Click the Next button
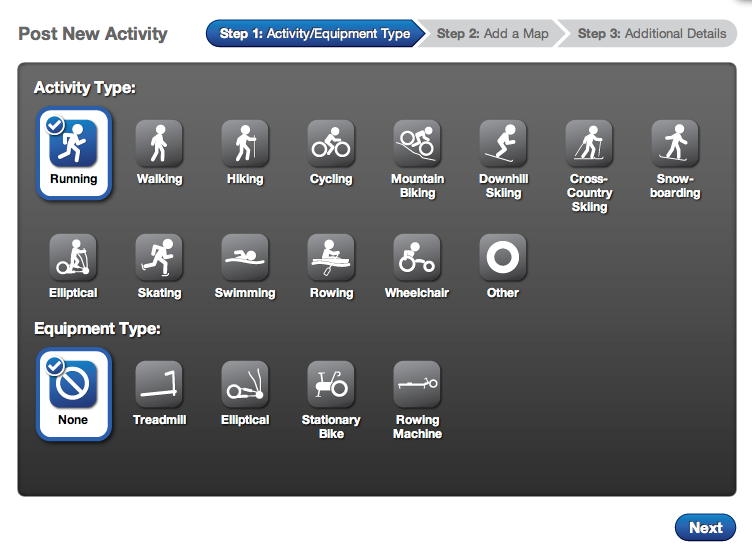752x554 pixels. [705, 528]
